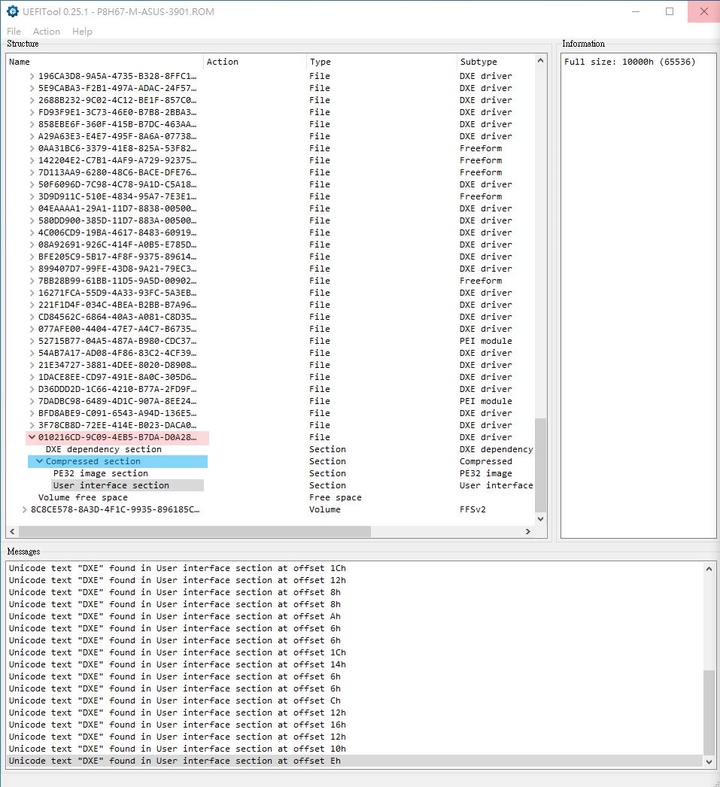Image resolution: width=720 pixels, height=787 pixels.
Task: Click the Messages scroll-down arrow
Action: (709, 761)
